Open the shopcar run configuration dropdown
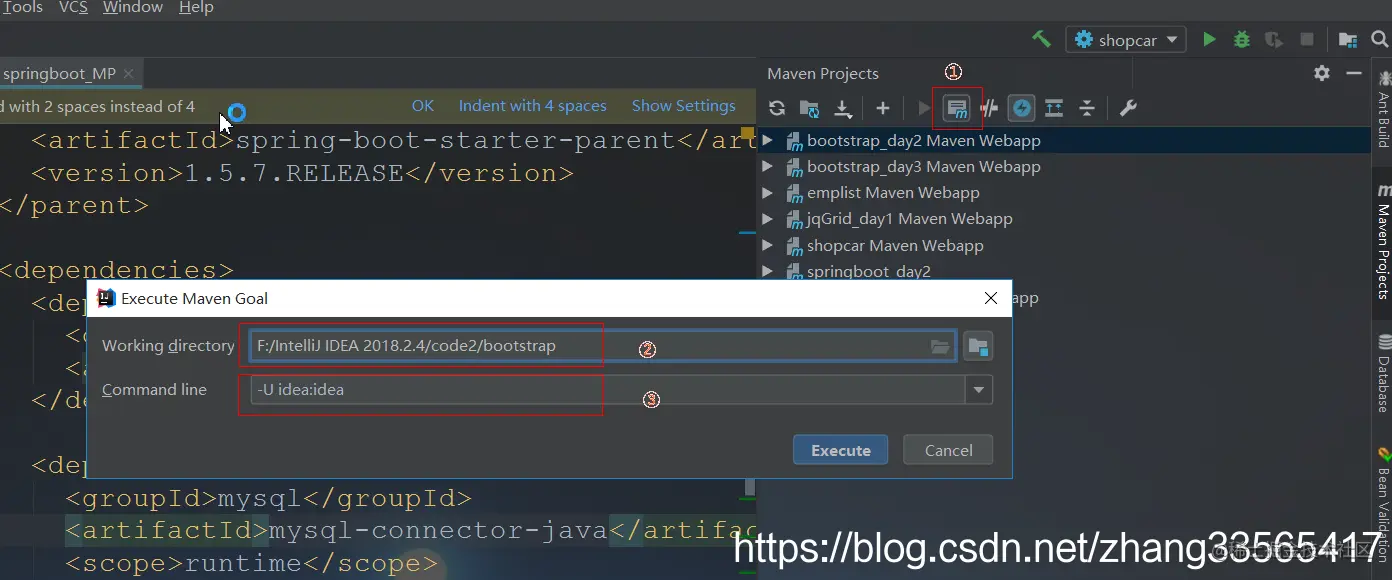Screen dimensions: 1392x580 (x=1126, y=40)
